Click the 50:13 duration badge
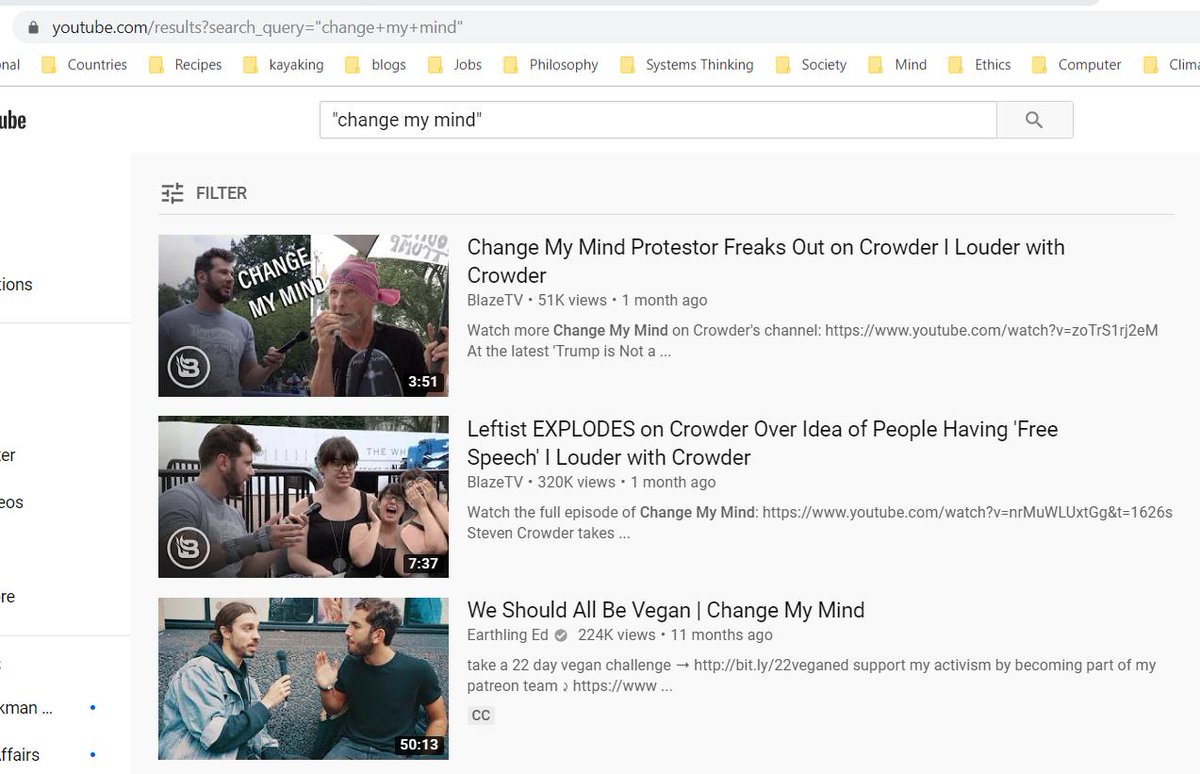This screenshot has width=1200, height=774. click(x=419, y=745)
